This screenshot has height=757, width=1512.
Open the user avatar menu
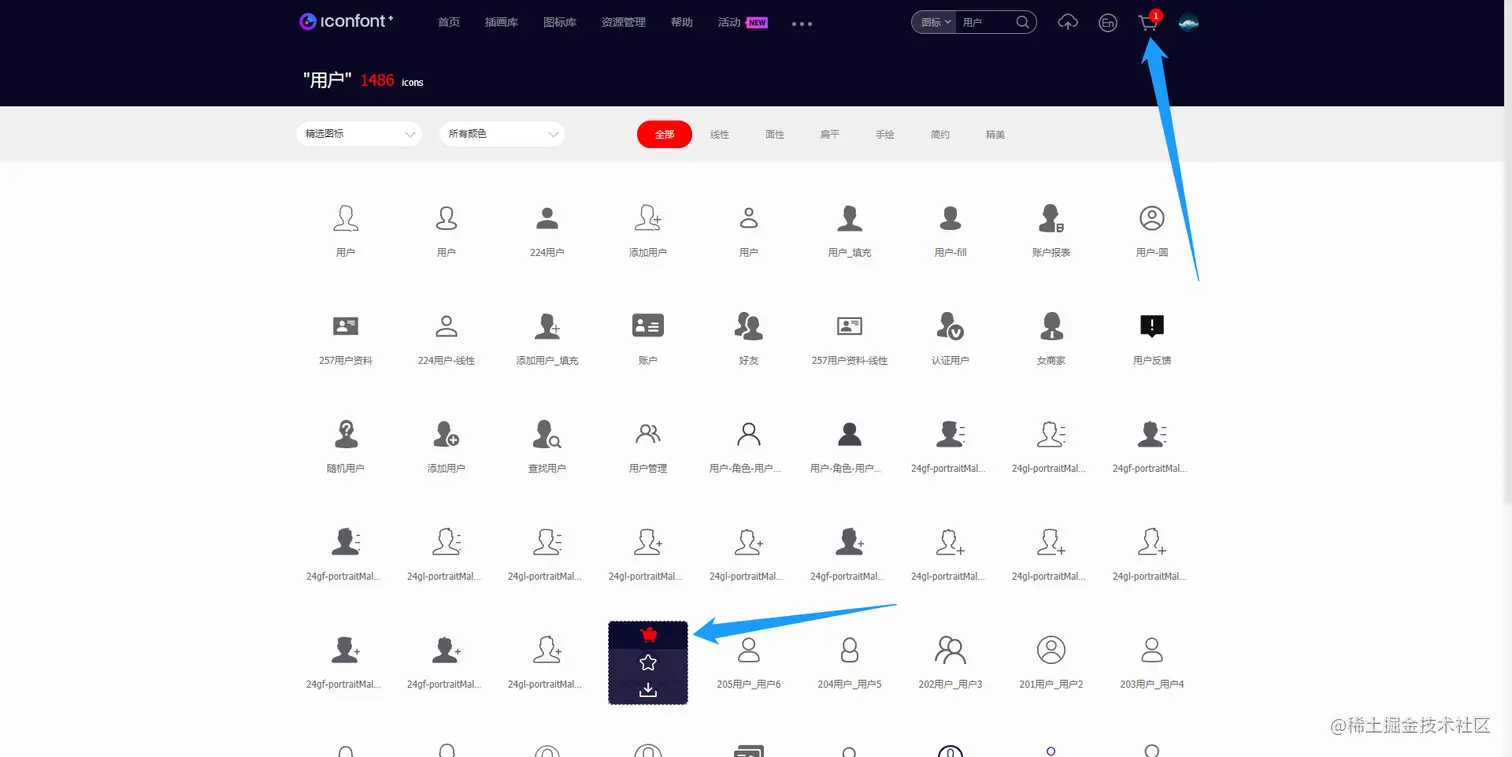(x=1188, y=22)
